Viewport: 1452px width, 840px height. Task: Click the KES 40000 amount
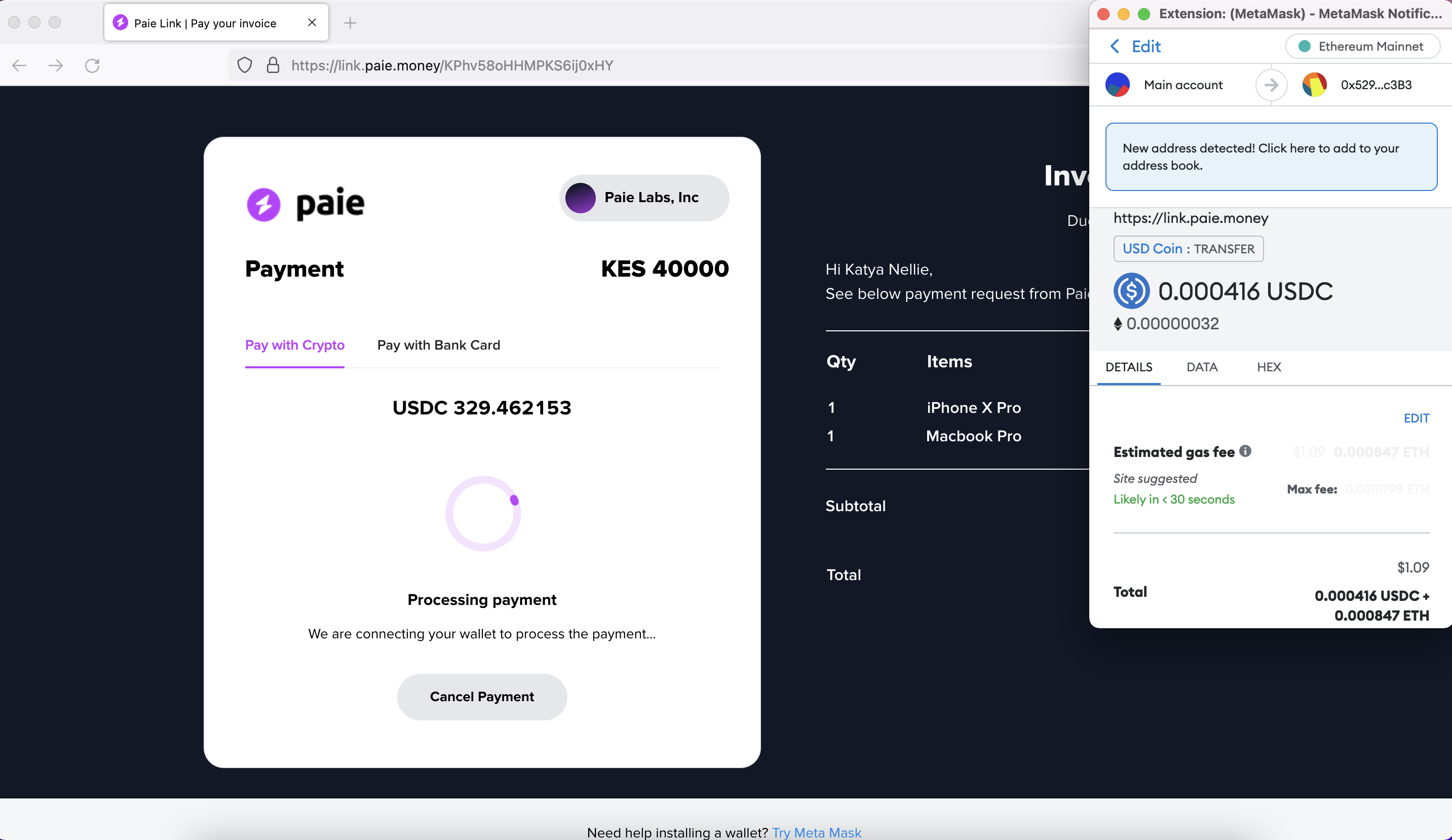click(x=665, y=269)
